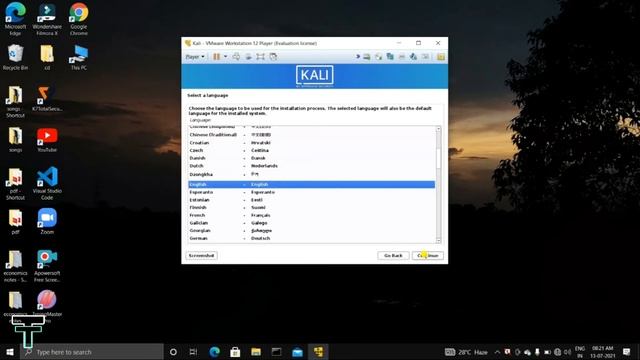The width and height of the screenshot is (640, 360).
Task: Select German in the language list
Action: (x=311, y=238)
